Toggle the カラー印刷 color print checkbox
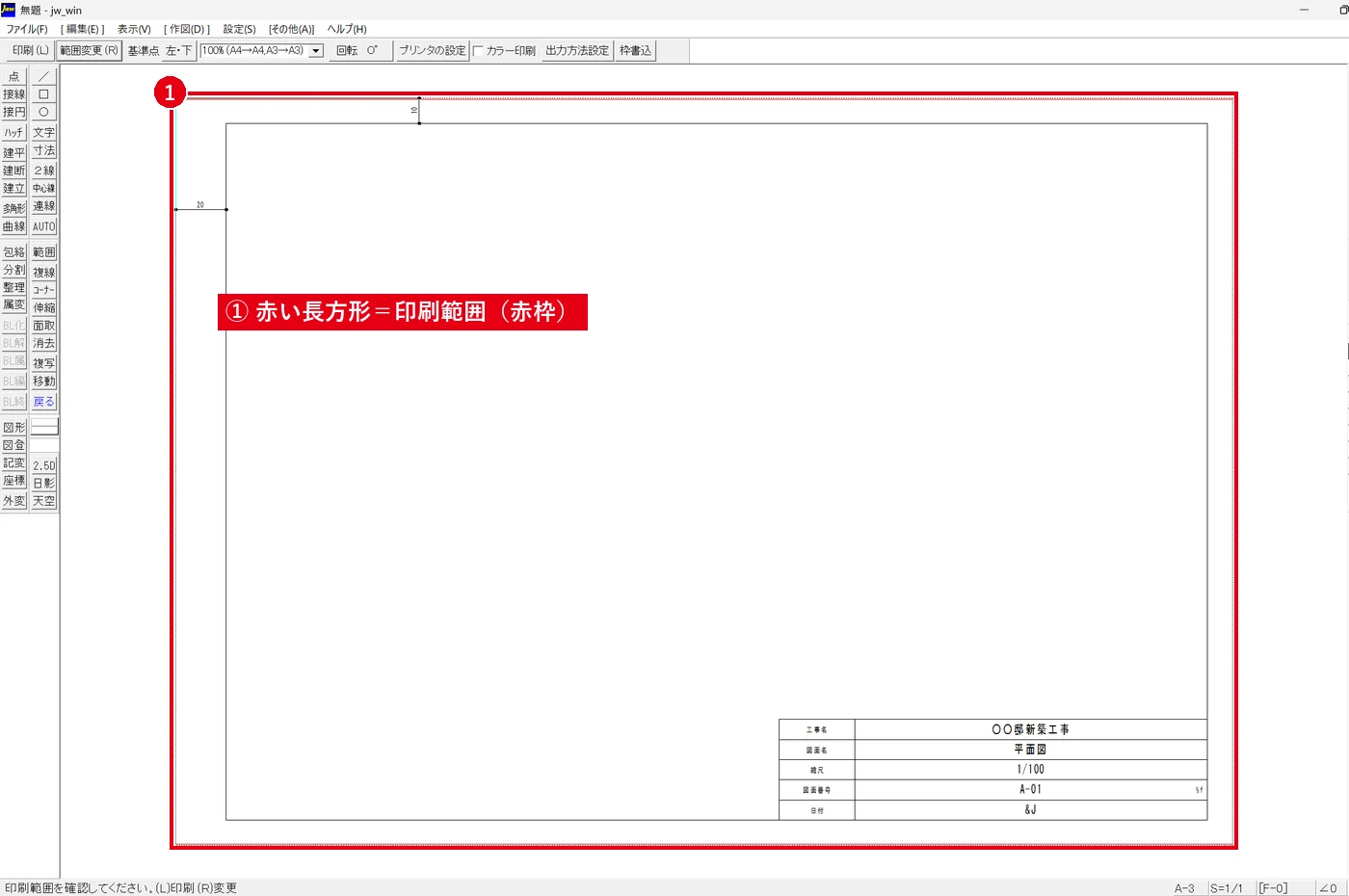Screen dimensions: 1349x896 [x=478, y=51]
